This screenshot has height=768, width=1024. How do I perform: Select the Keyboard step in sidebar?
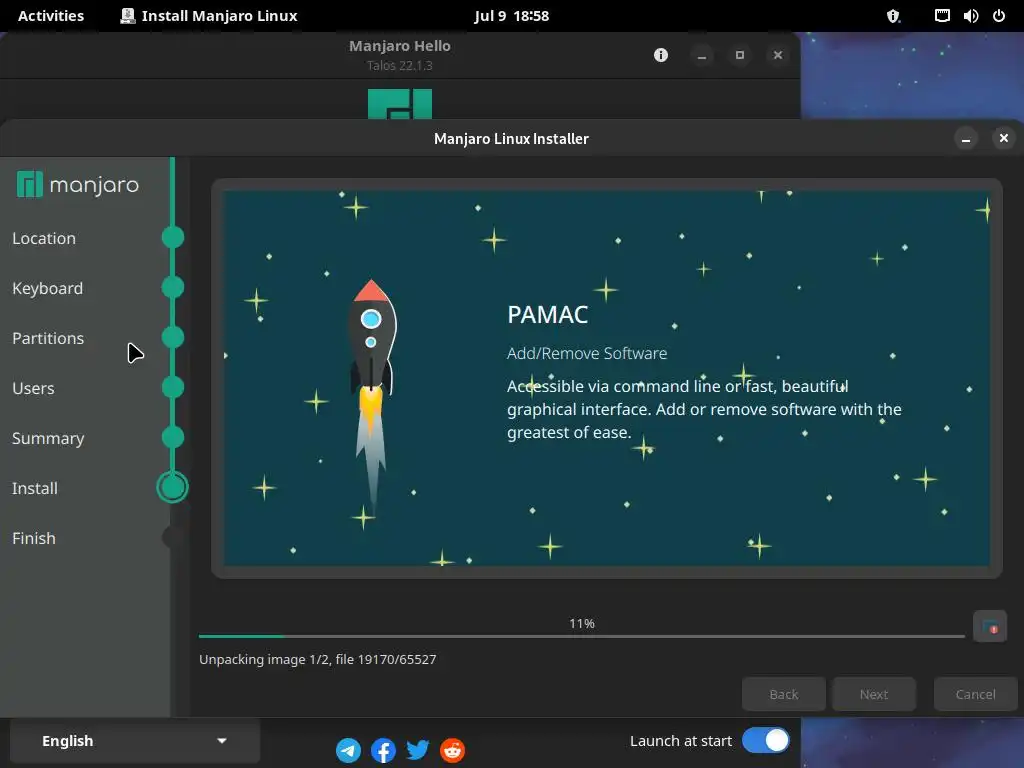pos(48,288)
